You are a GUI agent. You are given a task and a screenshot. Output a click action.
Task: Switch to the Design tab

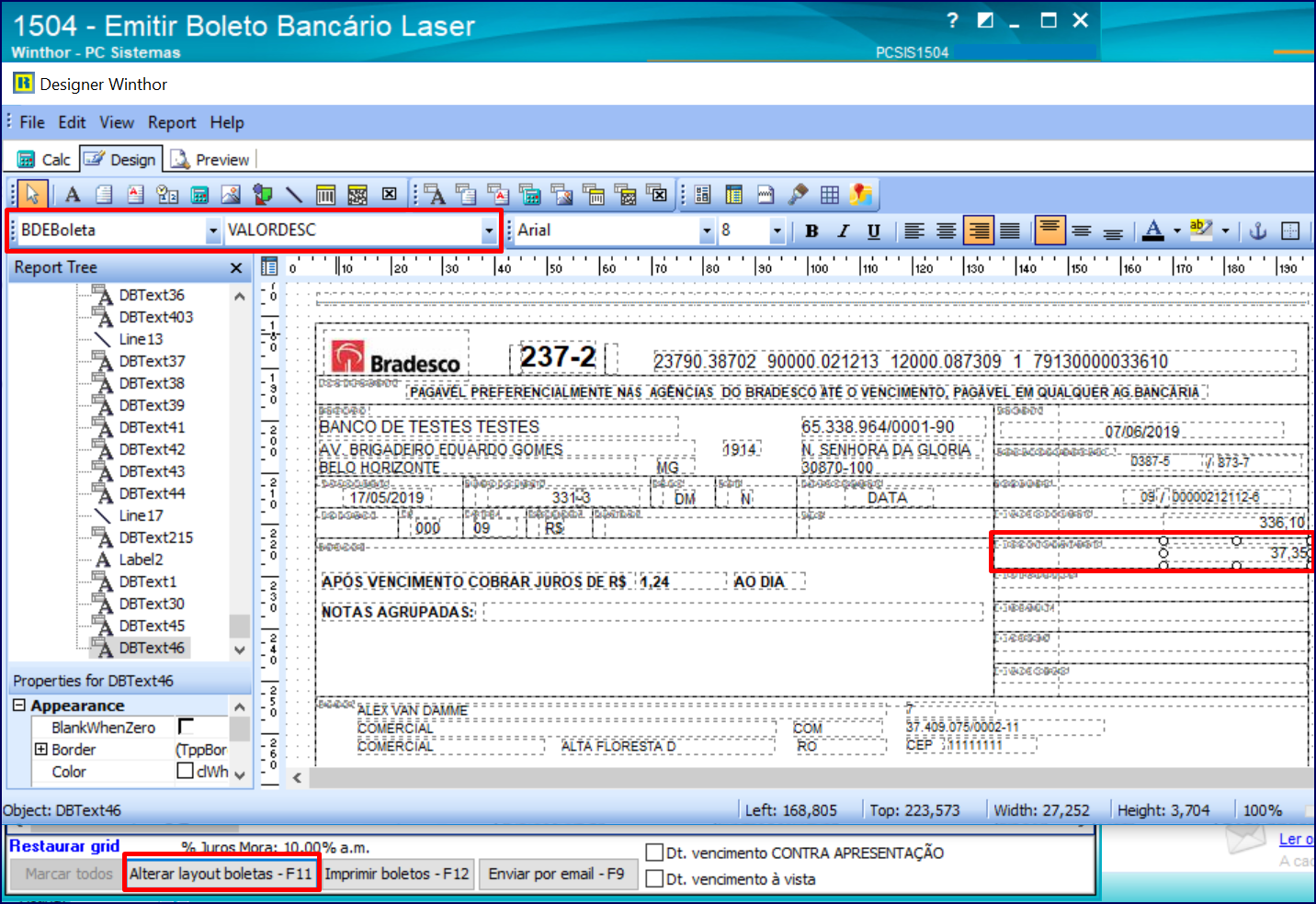(121, 159)
